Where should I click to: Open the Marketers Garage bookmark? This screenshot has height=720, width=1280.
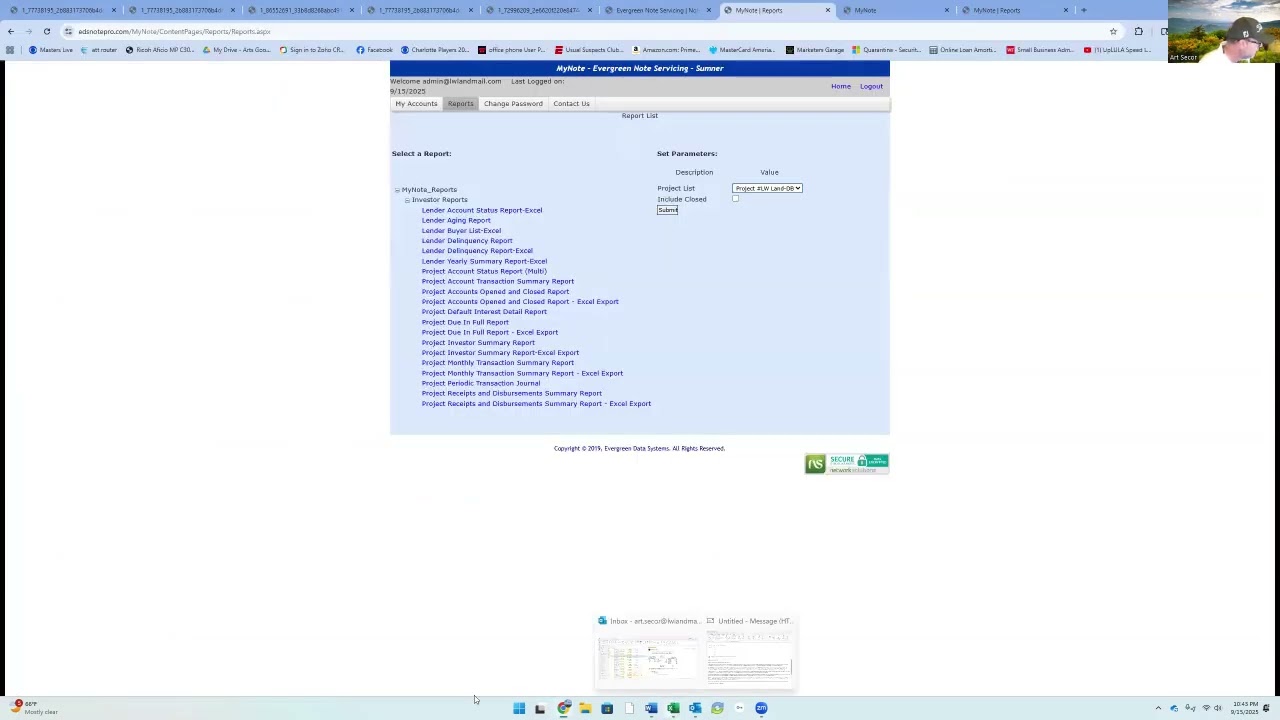point(816,49)
